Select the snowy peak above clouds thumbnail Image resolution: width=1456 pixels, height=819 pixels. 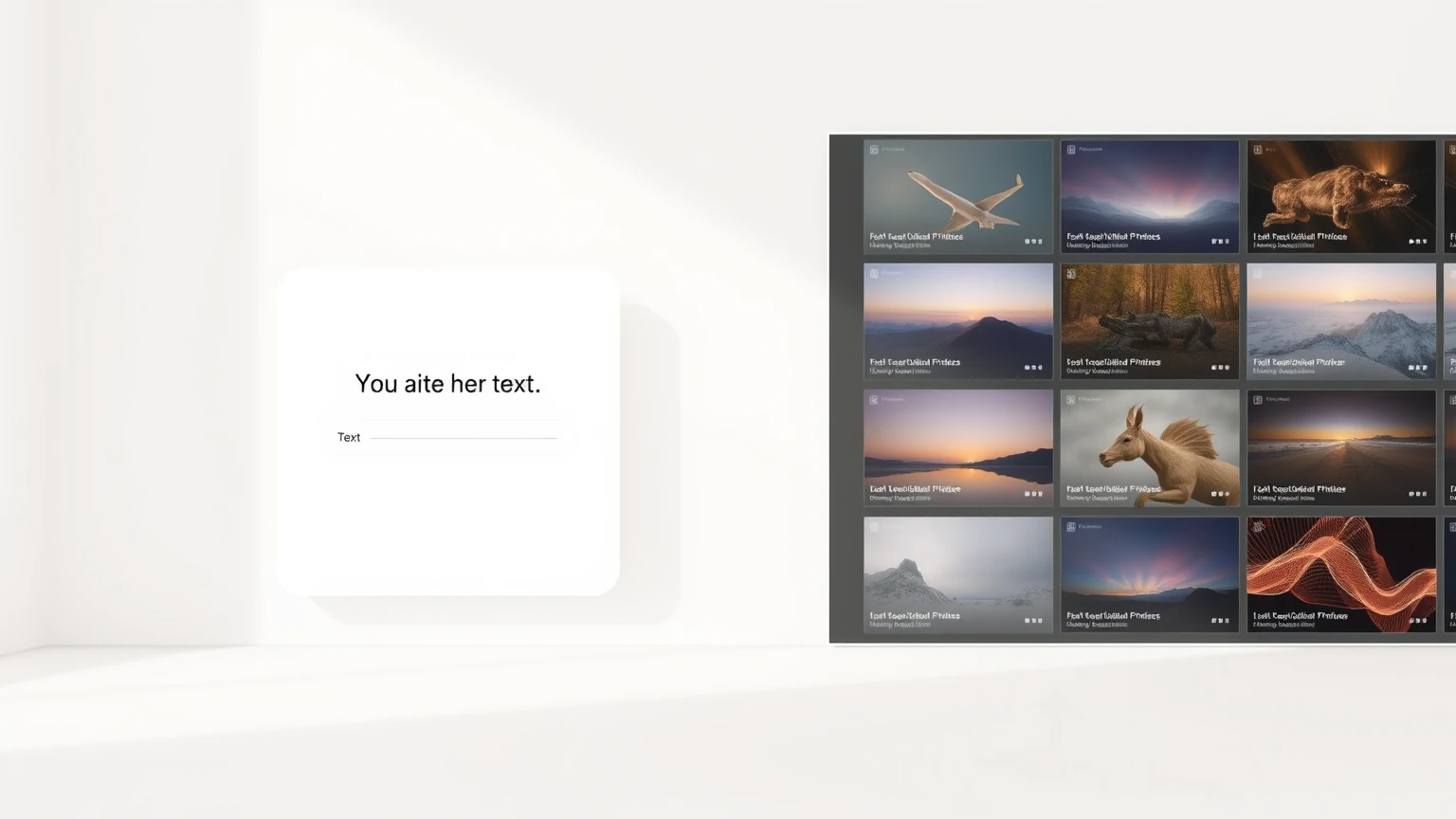(1341, 321)
